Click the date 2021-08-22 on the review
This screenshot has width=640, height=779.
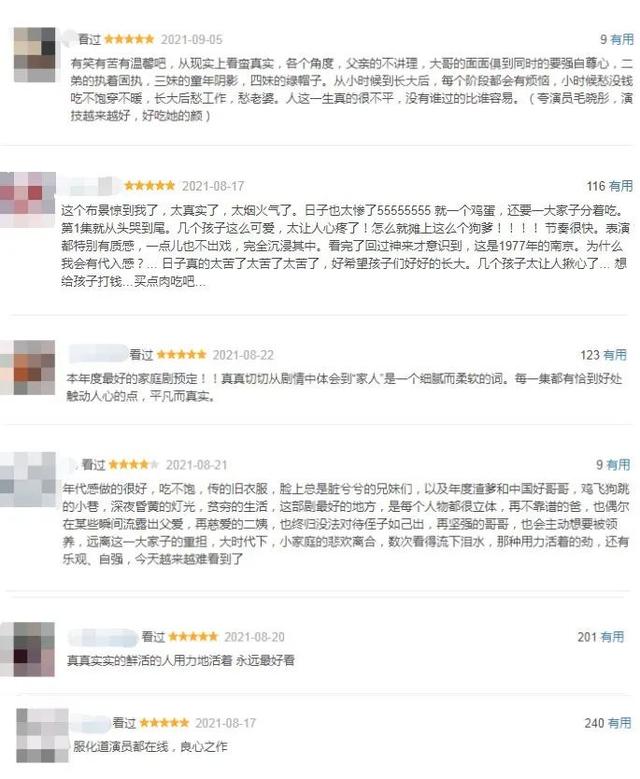point(243,355)
